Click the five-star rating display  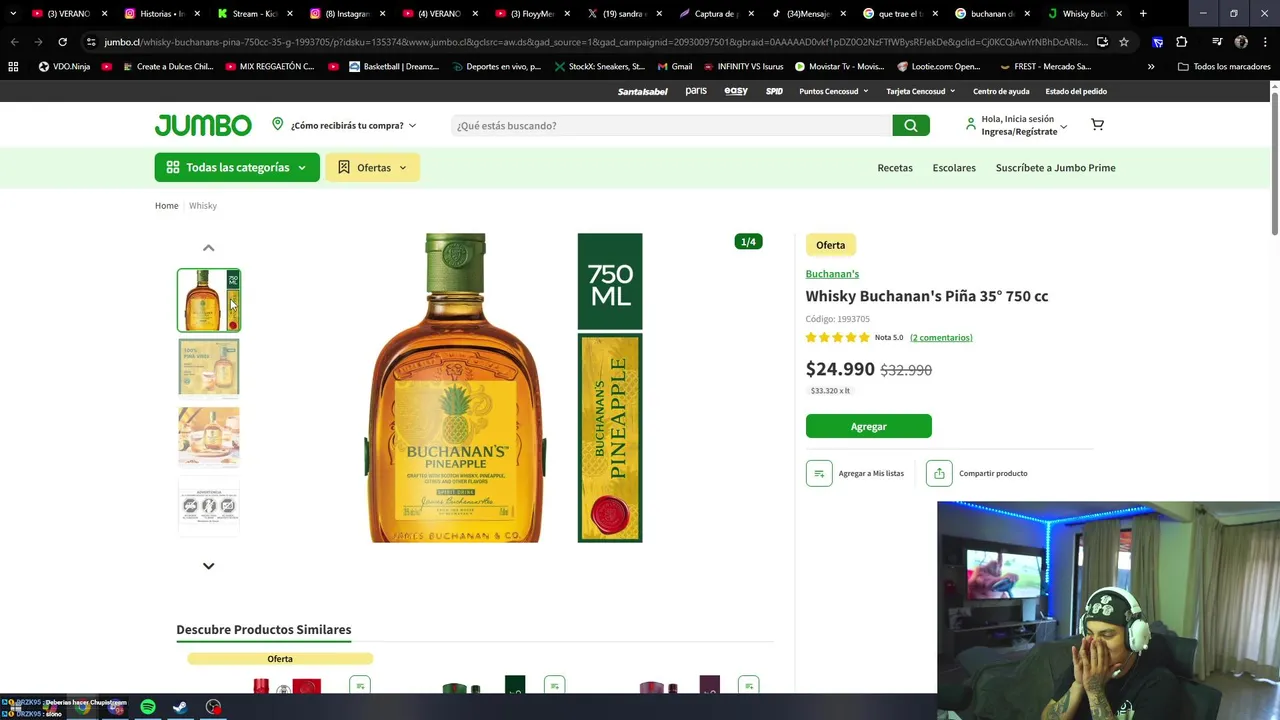(838, 337)
